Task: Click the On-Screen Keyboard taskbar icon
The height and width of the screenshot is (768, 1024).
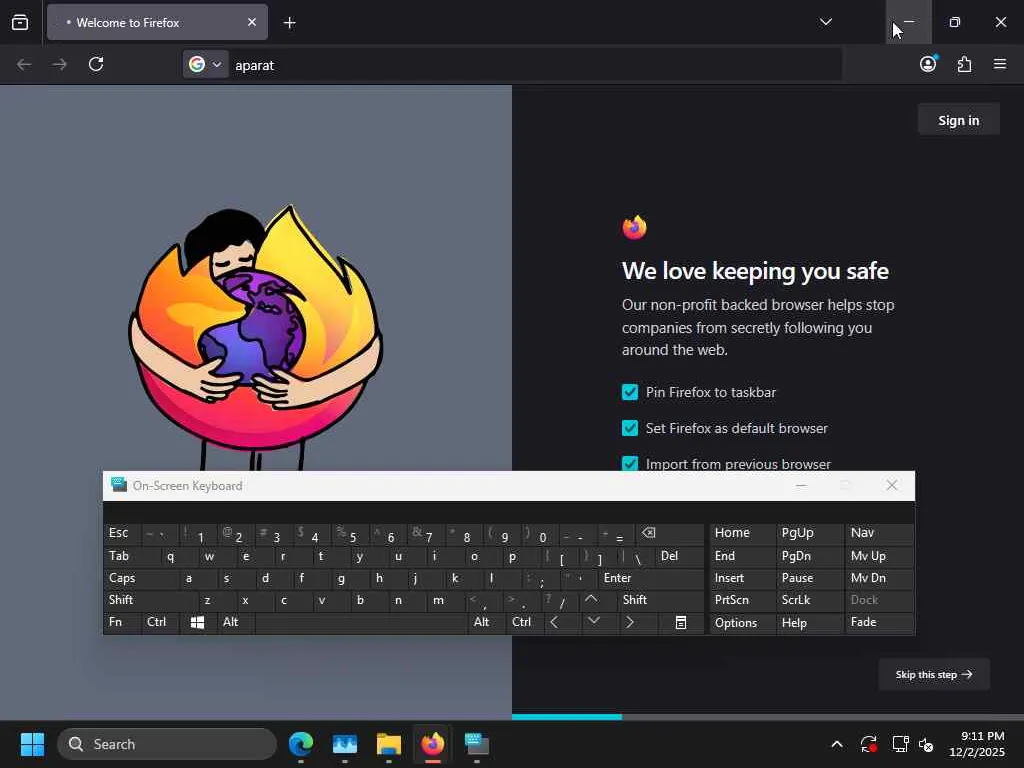Action: 477,744
